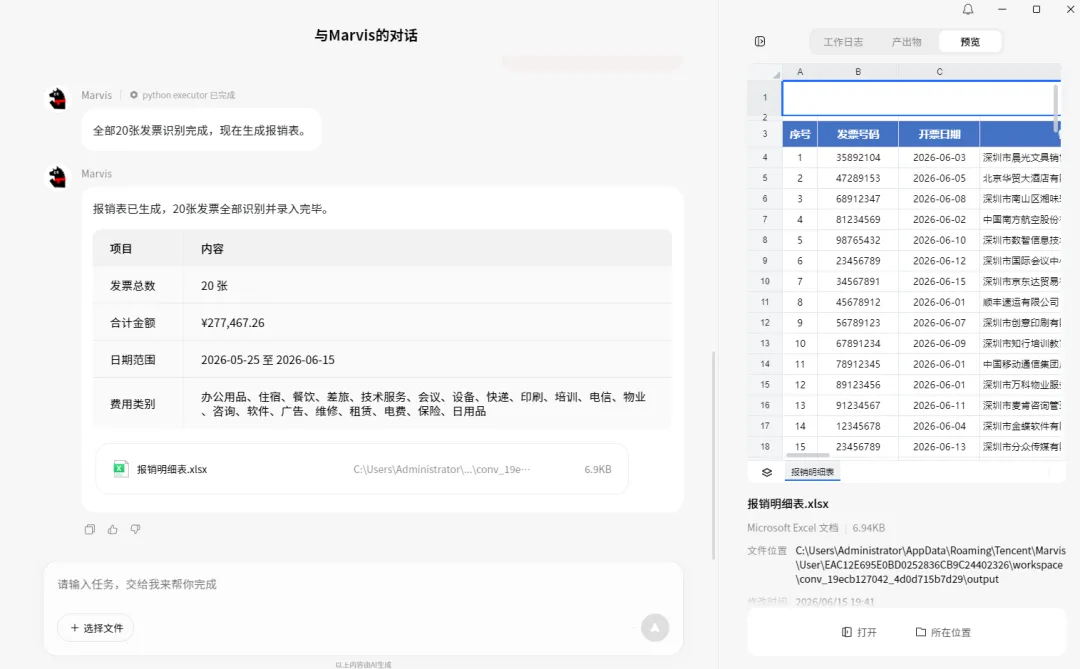
Task: Select spreadsheet row header 10
Action: click(765, 282)
